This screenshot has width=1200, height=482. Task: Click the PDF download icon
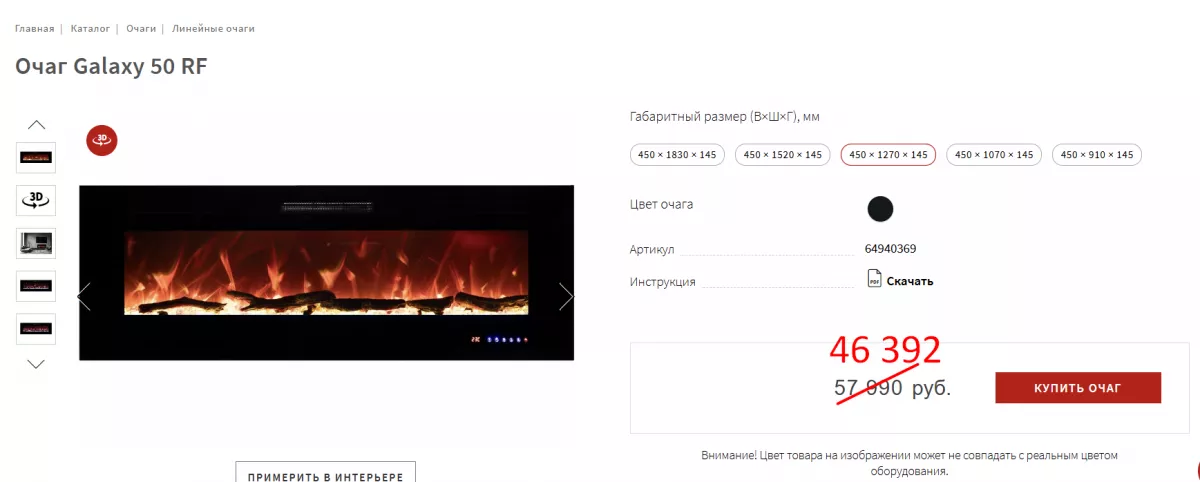click(x=874, y=279)
